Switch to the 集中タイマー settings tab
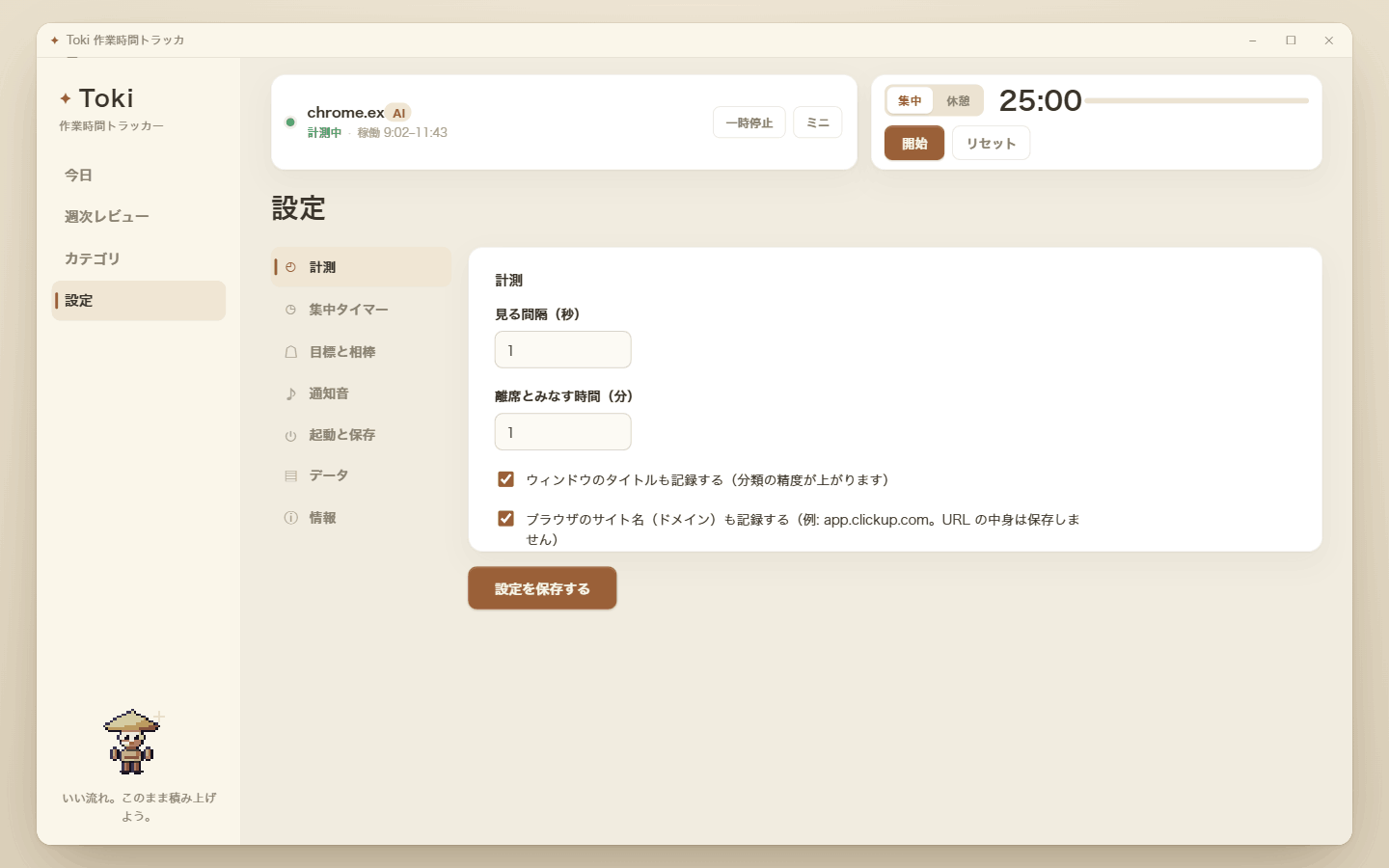The height and width of the screenshot is (868, 1389). tap(362, 310)
